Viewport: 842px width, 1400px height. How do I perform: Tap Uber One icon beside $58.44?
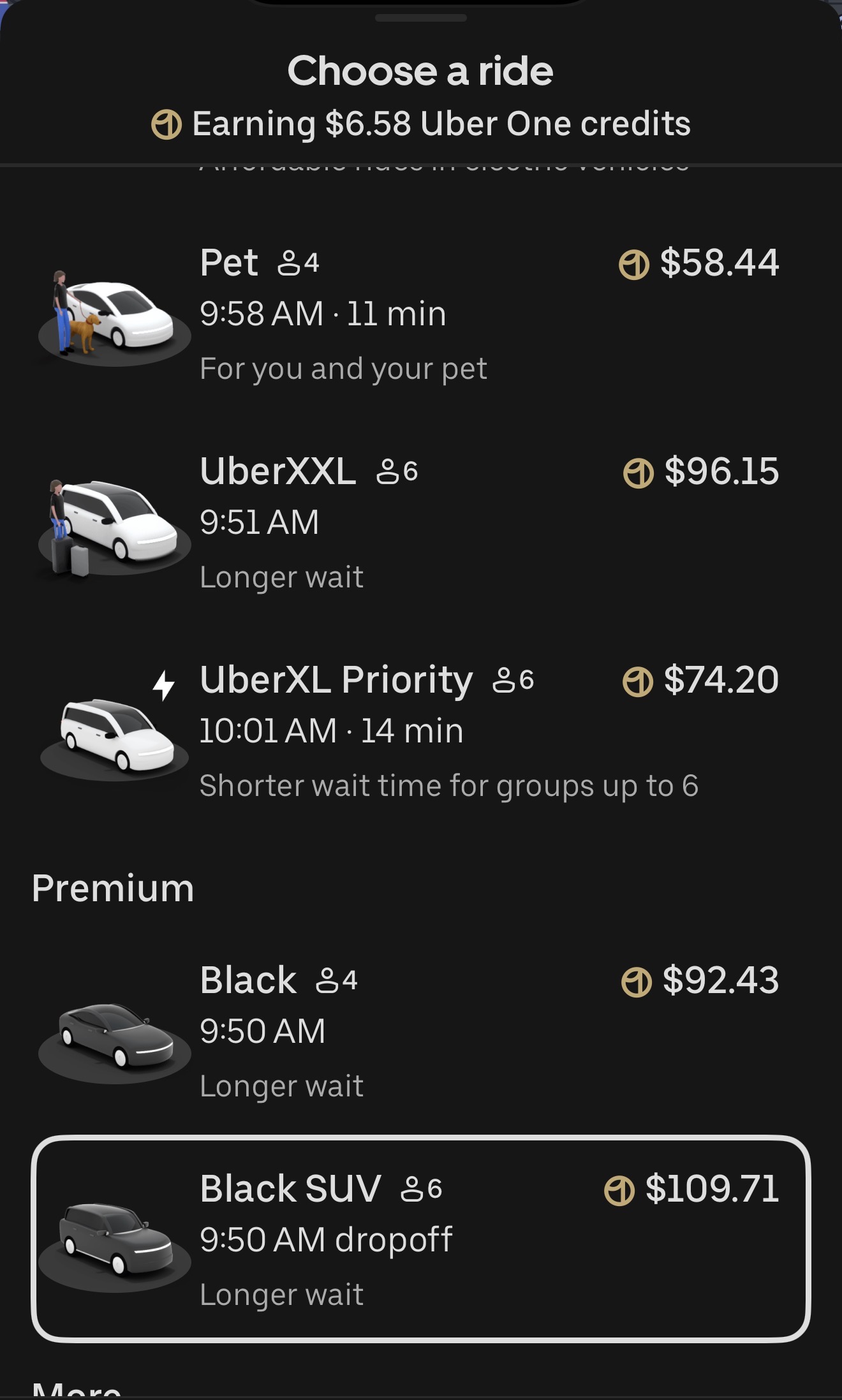[634, 264]
